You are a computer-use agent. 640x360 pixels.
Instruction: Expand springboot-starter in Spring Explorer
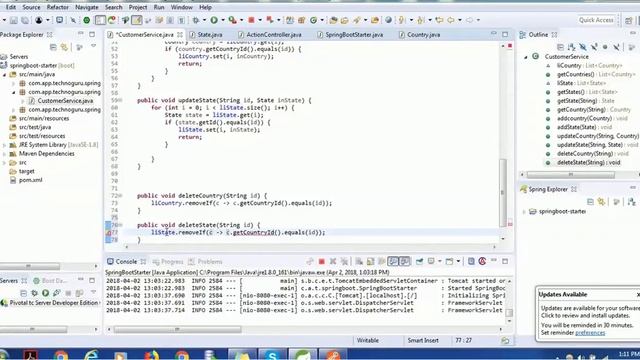(x=524, y=211)
